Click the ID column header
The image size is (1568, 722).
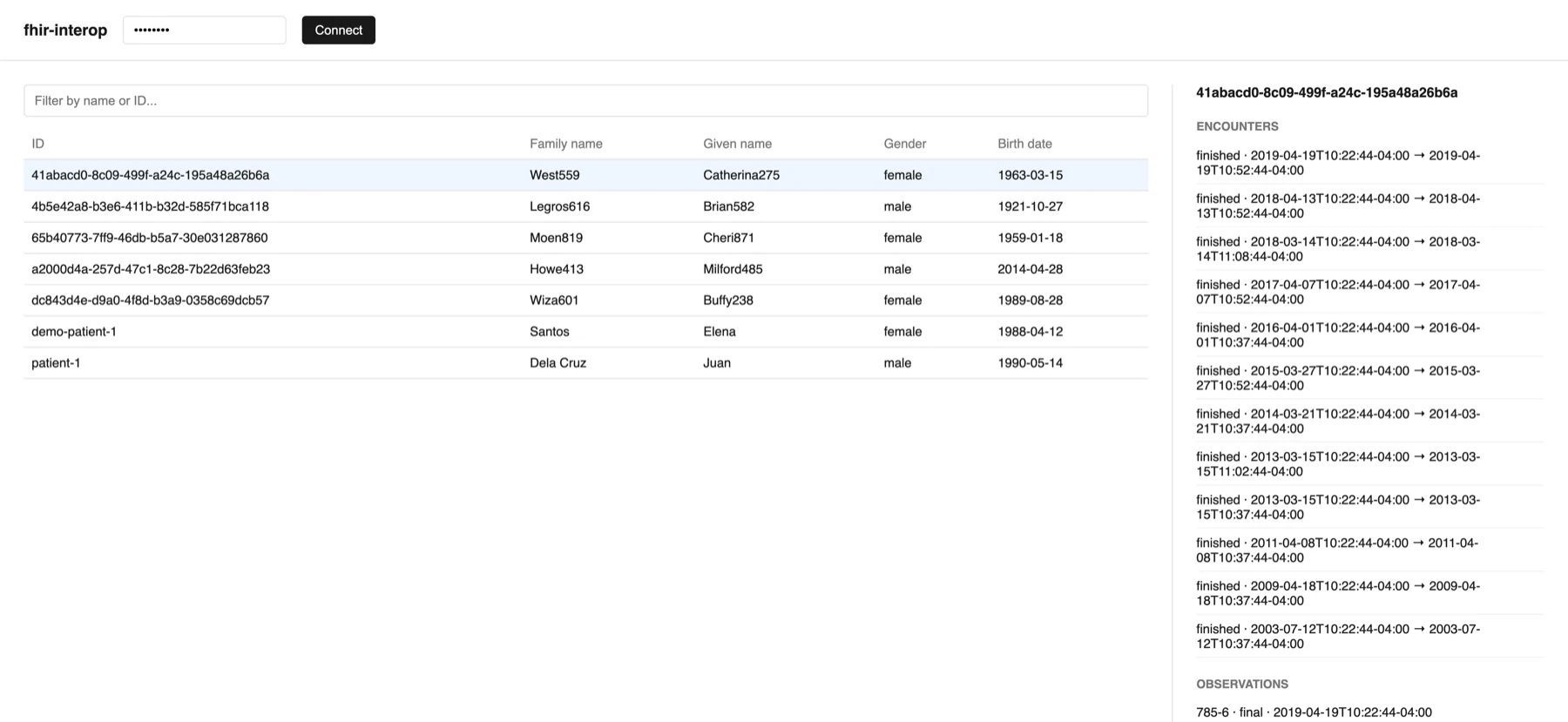(38, 144)
